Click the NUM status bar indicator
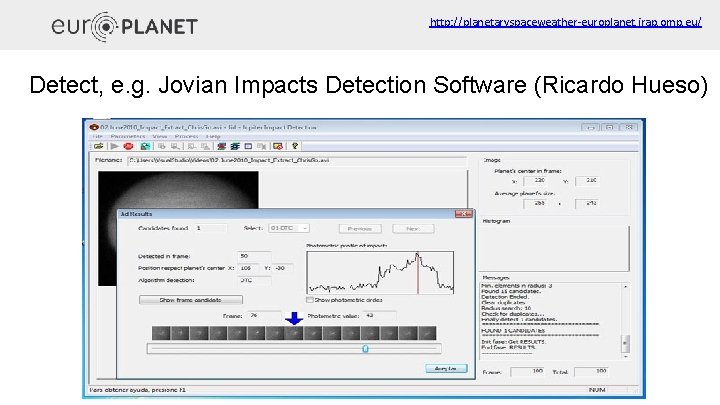Viewport: 720px width, 405px height. pyautogui.click(x=597, y=389)
